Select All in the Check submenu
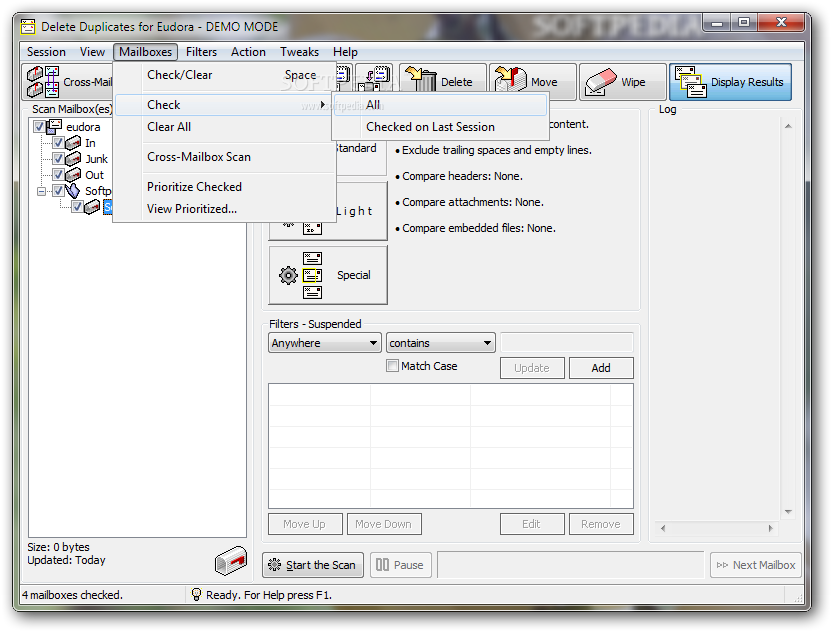This screenshot has width=832, height=632. [440, 105]
